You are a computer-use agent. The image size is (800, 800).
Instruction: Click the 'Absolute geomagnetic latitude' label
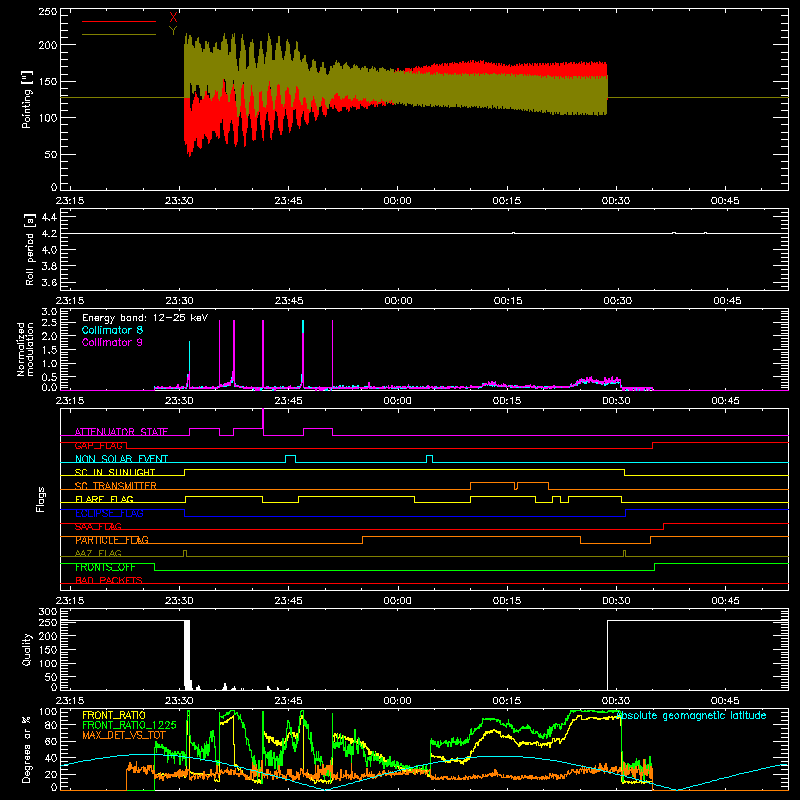pos(692,715)
